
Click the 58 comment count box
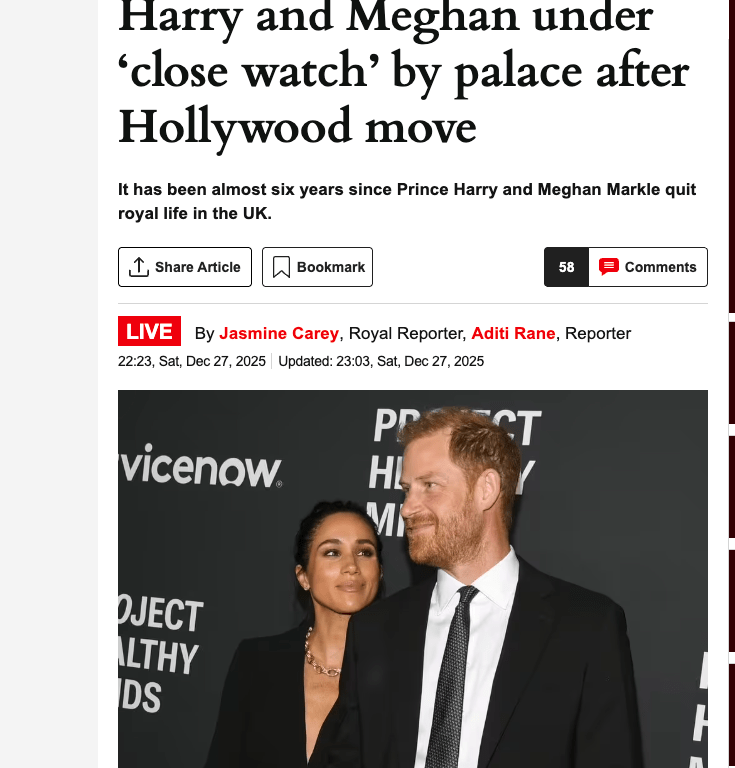pos(567,267)
